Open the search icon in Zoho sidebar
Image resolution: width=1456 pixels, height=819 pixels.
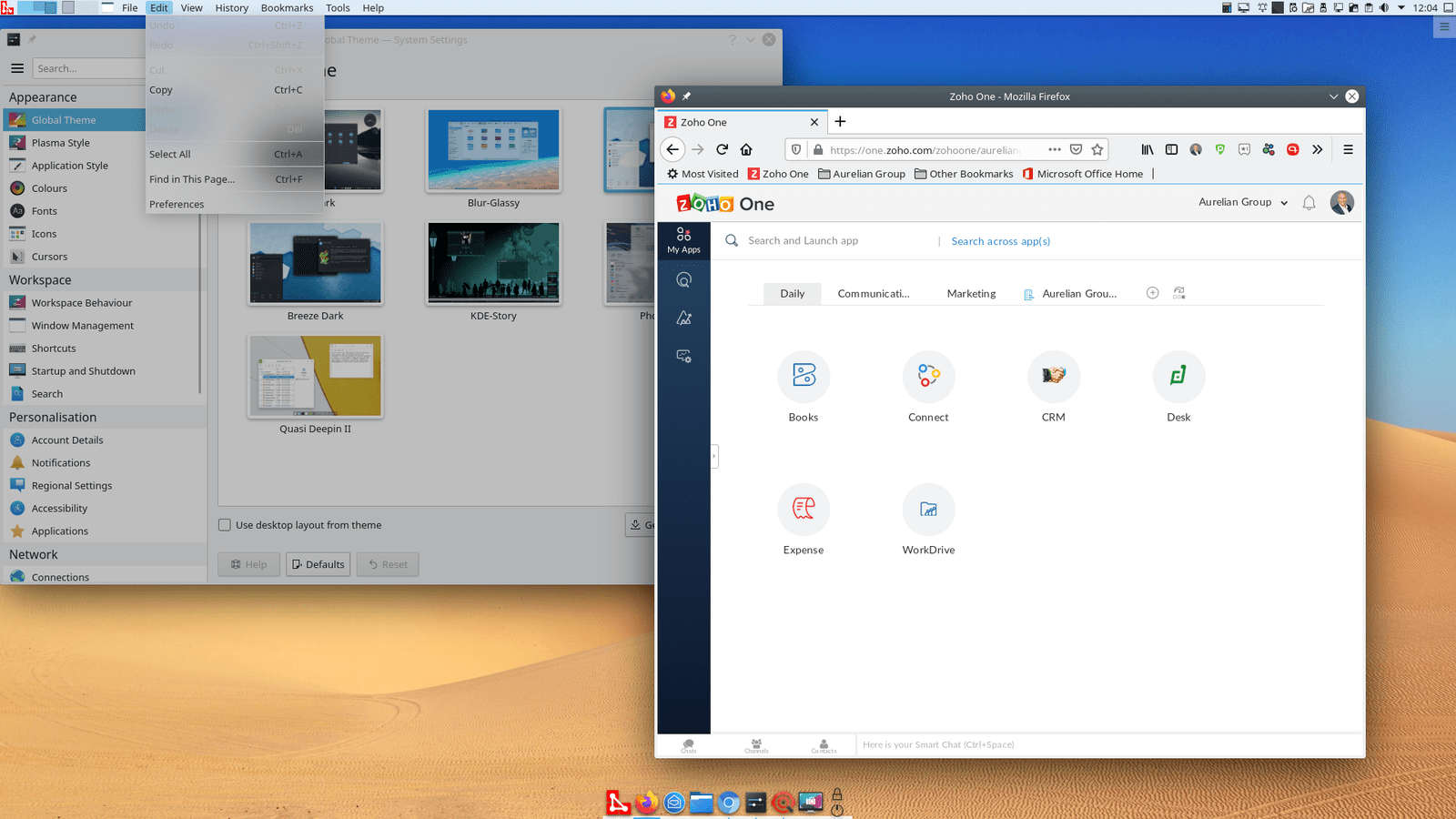pos(684,280)
